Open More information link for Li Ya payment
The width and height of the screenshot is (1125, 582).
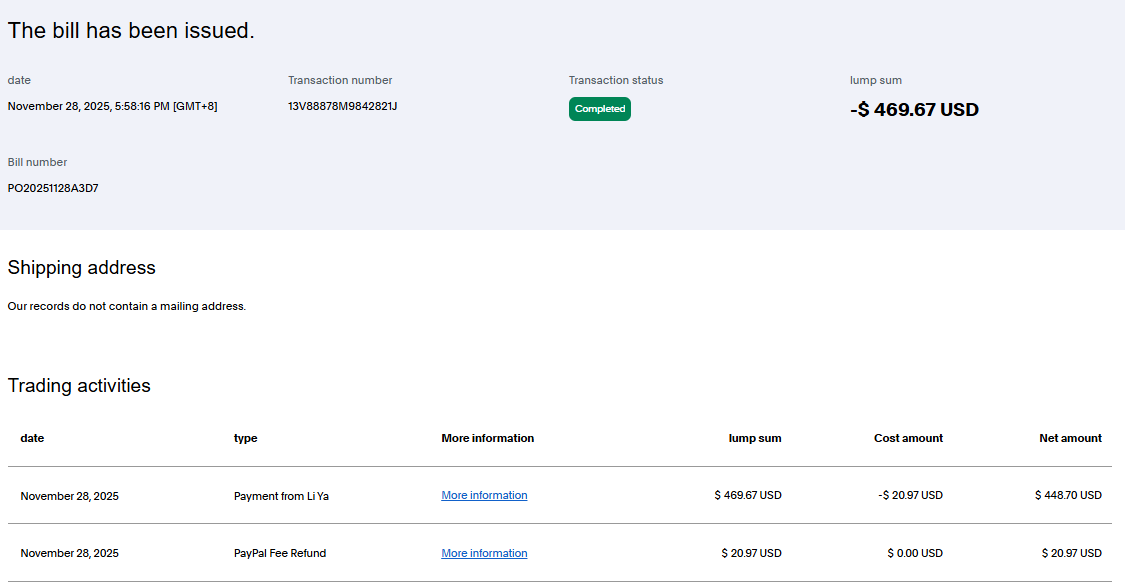click(484, 495)
